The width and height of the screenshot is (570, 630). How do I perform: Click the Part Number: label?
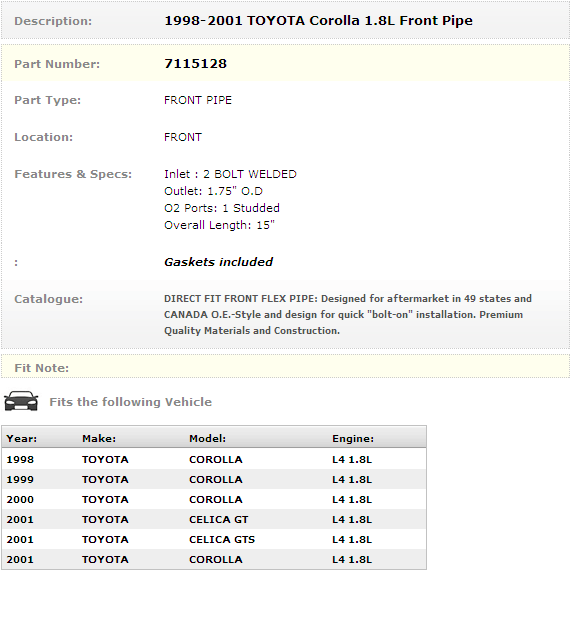57,64
